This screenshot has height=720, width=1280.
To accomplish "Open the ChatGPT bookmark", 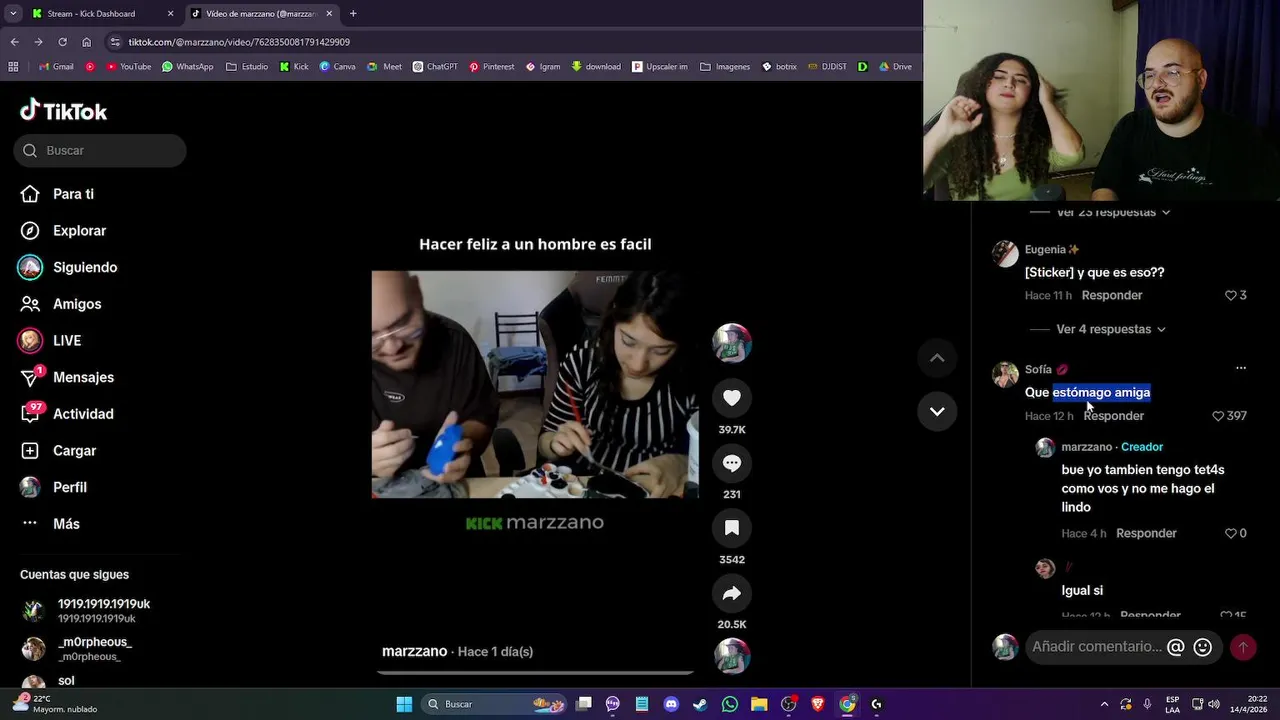I will (x=434, y=67).
